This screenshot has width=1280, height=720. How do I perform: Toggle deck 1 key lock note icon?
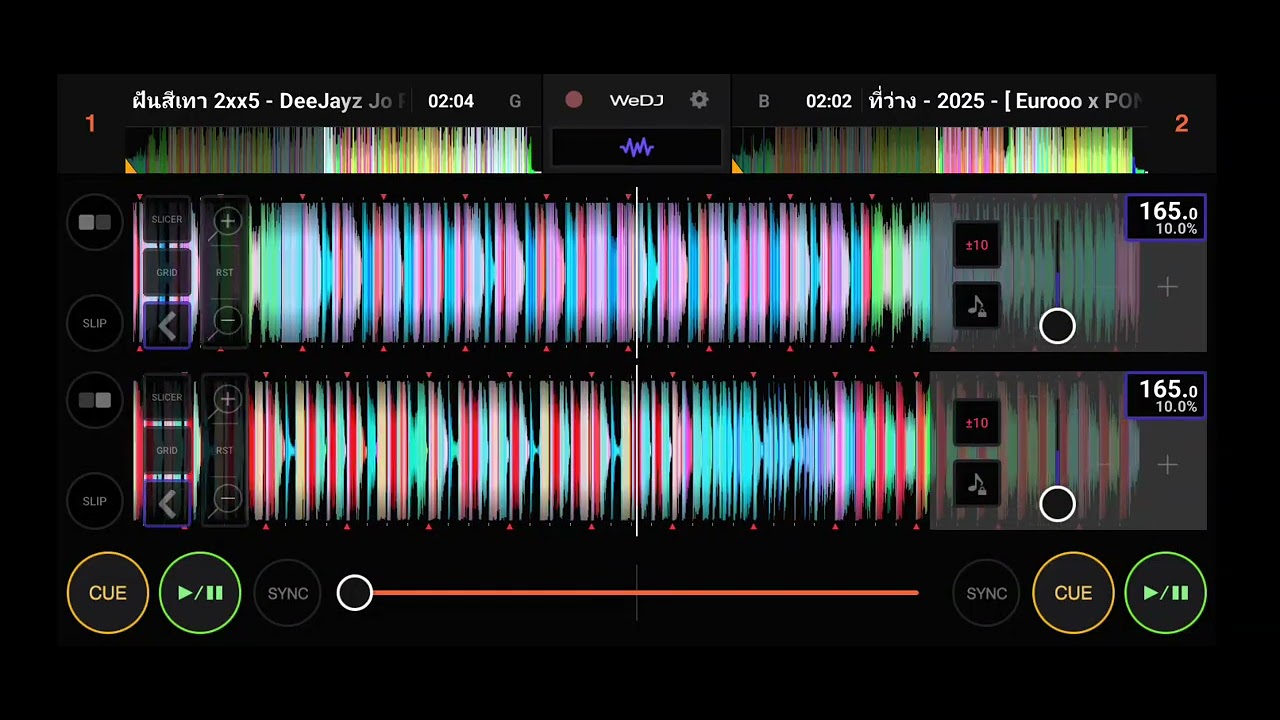tap(977, 305)
